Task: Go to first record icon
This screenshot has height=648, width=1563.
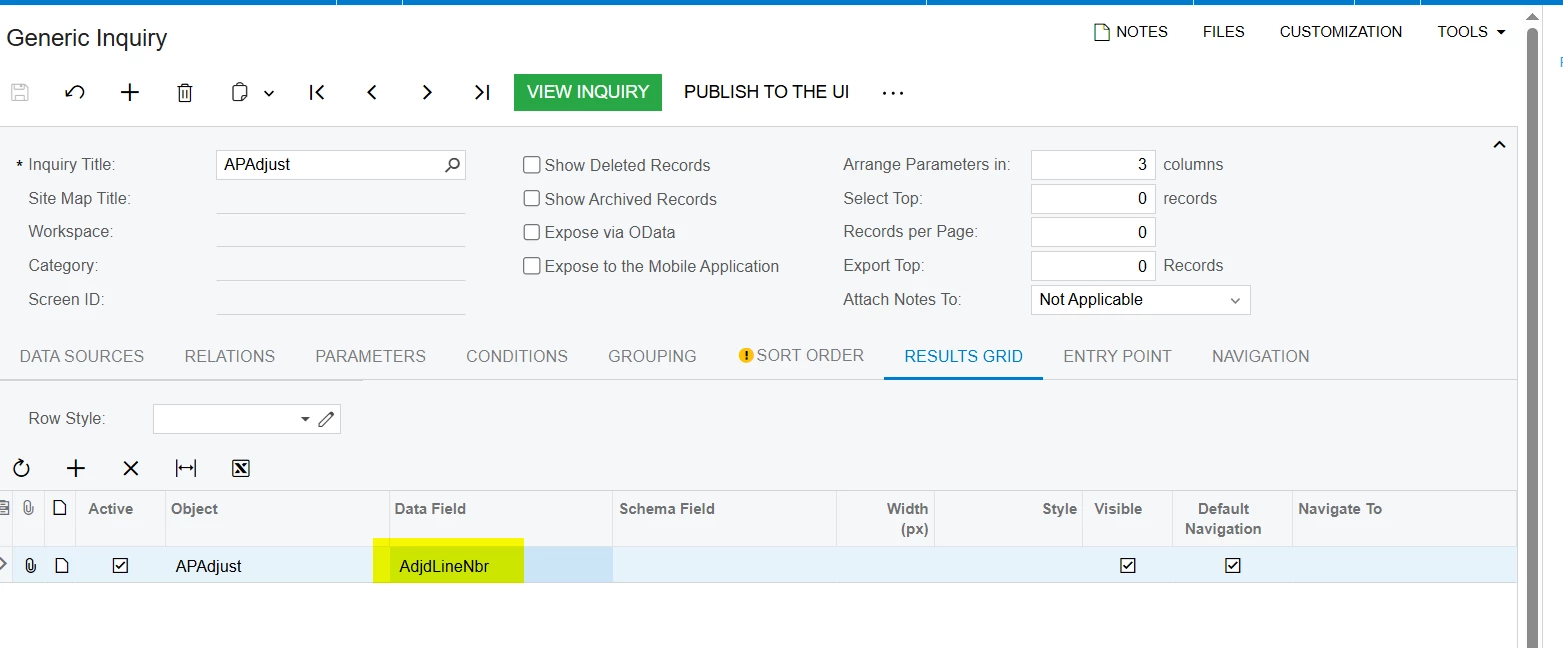Action: tap(317, 92)
